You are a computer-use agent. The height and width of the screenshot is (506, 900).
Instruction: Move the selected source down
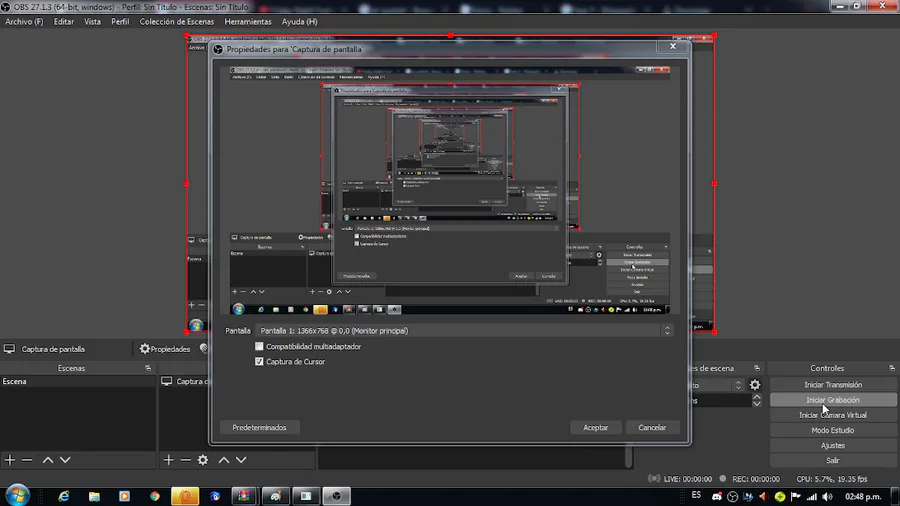click(241, 460)
